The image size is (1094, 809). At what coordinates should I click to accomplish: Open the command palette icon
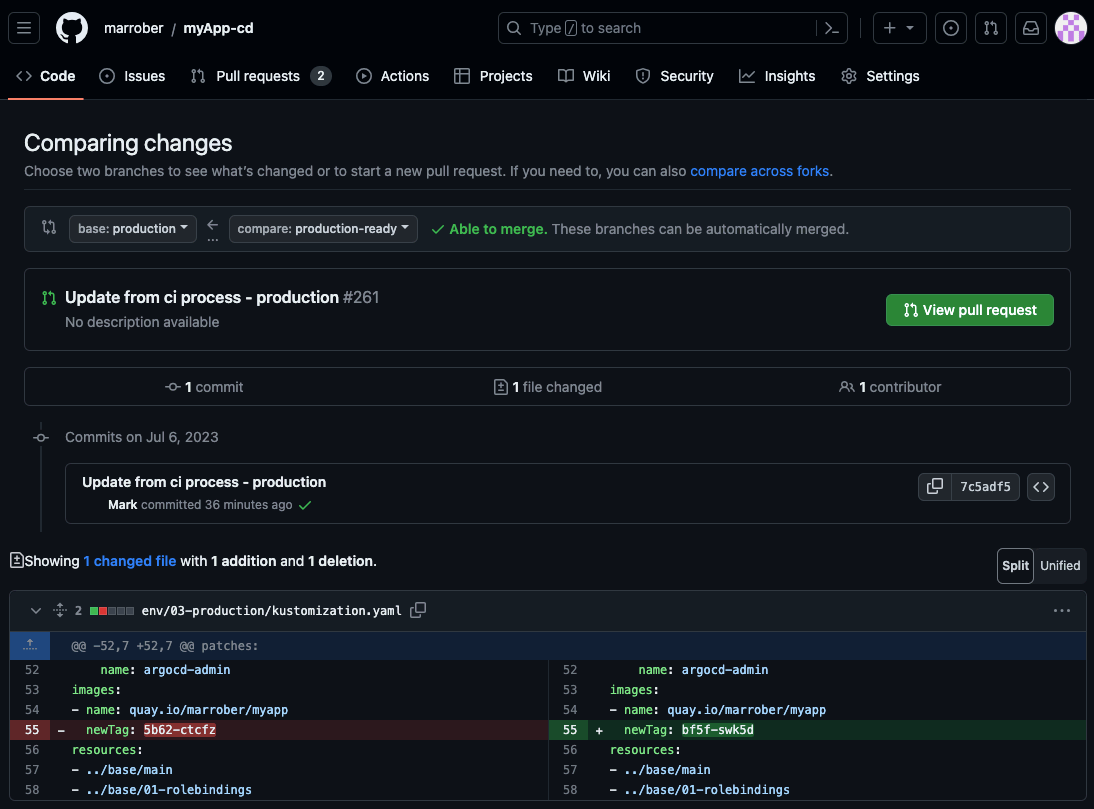click(x=831, y=28)
